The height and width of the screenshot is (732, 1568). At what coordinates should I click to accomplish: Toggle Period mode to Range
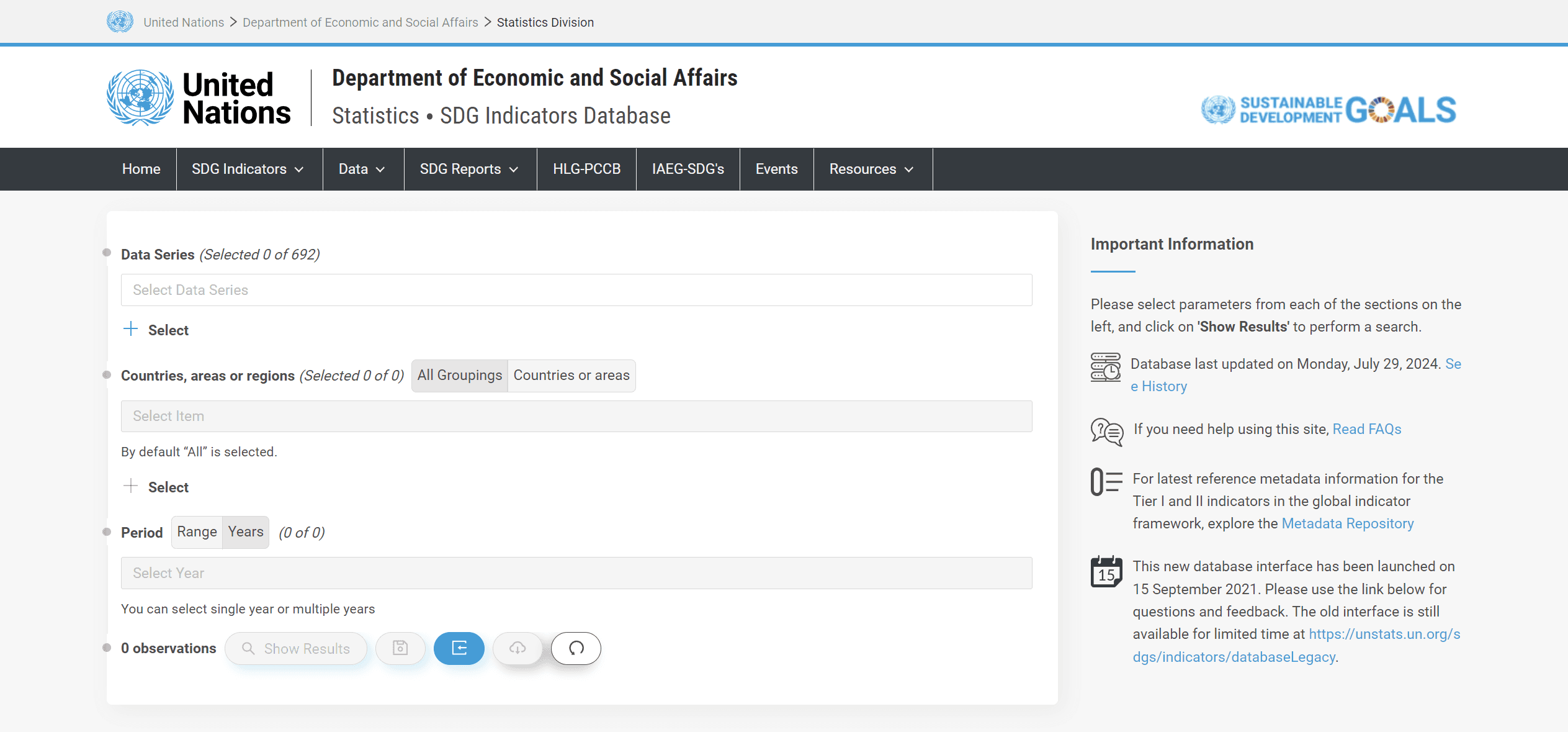coord(197,532)
